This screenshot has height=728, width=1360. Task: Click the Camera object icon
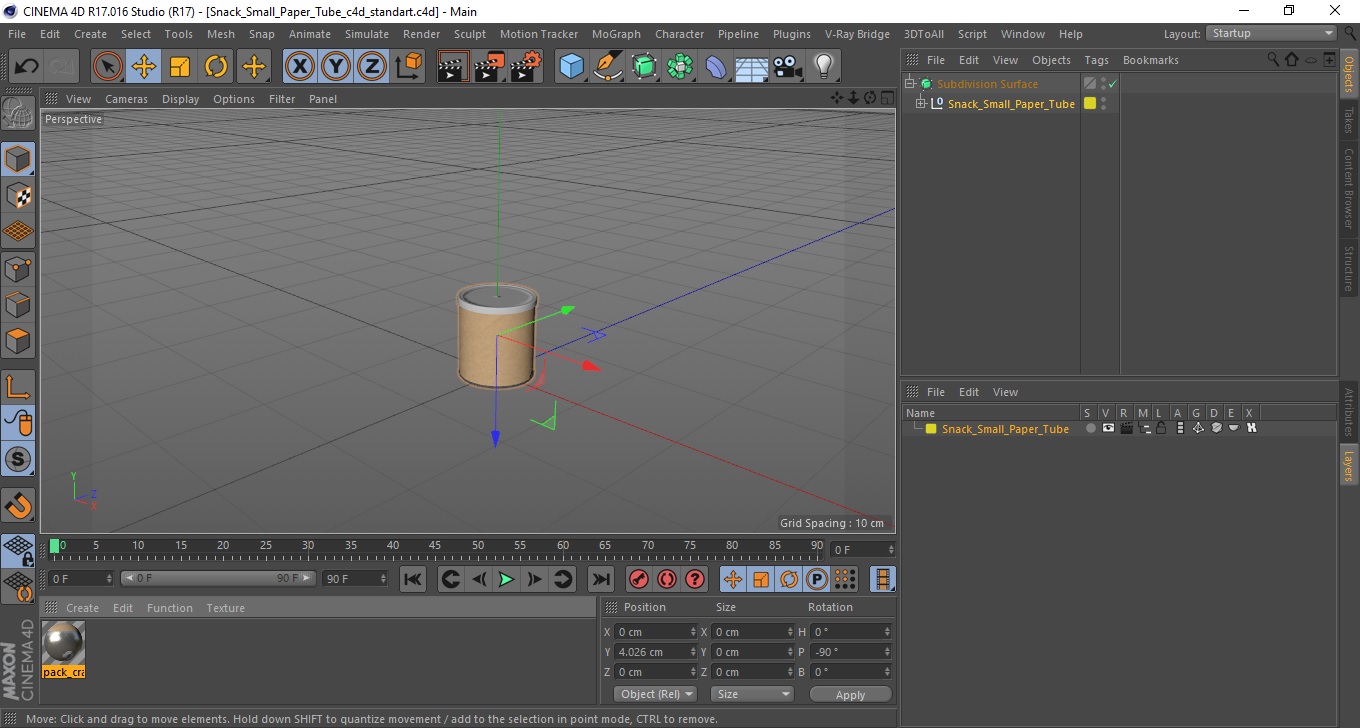pyautogui.click(x=788, y=67)
